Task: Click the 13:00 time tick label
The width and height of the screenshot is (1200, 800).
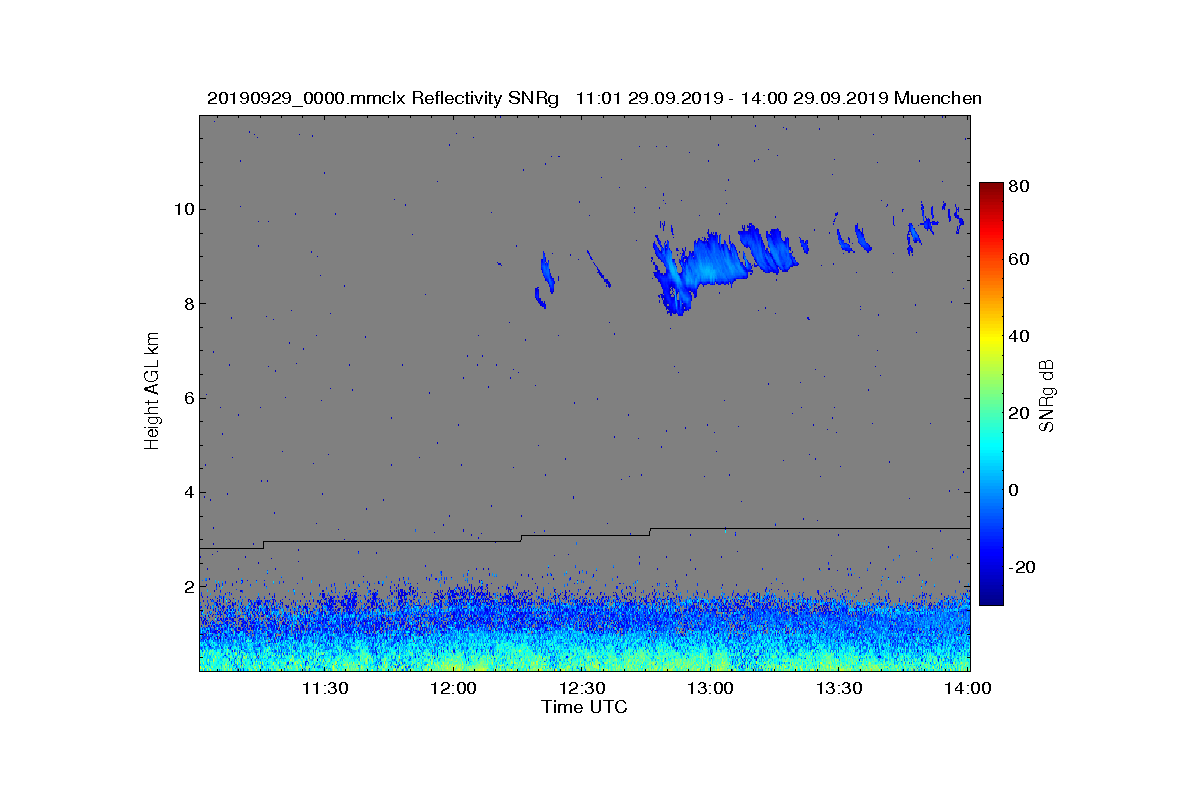Action: point(711,689)
